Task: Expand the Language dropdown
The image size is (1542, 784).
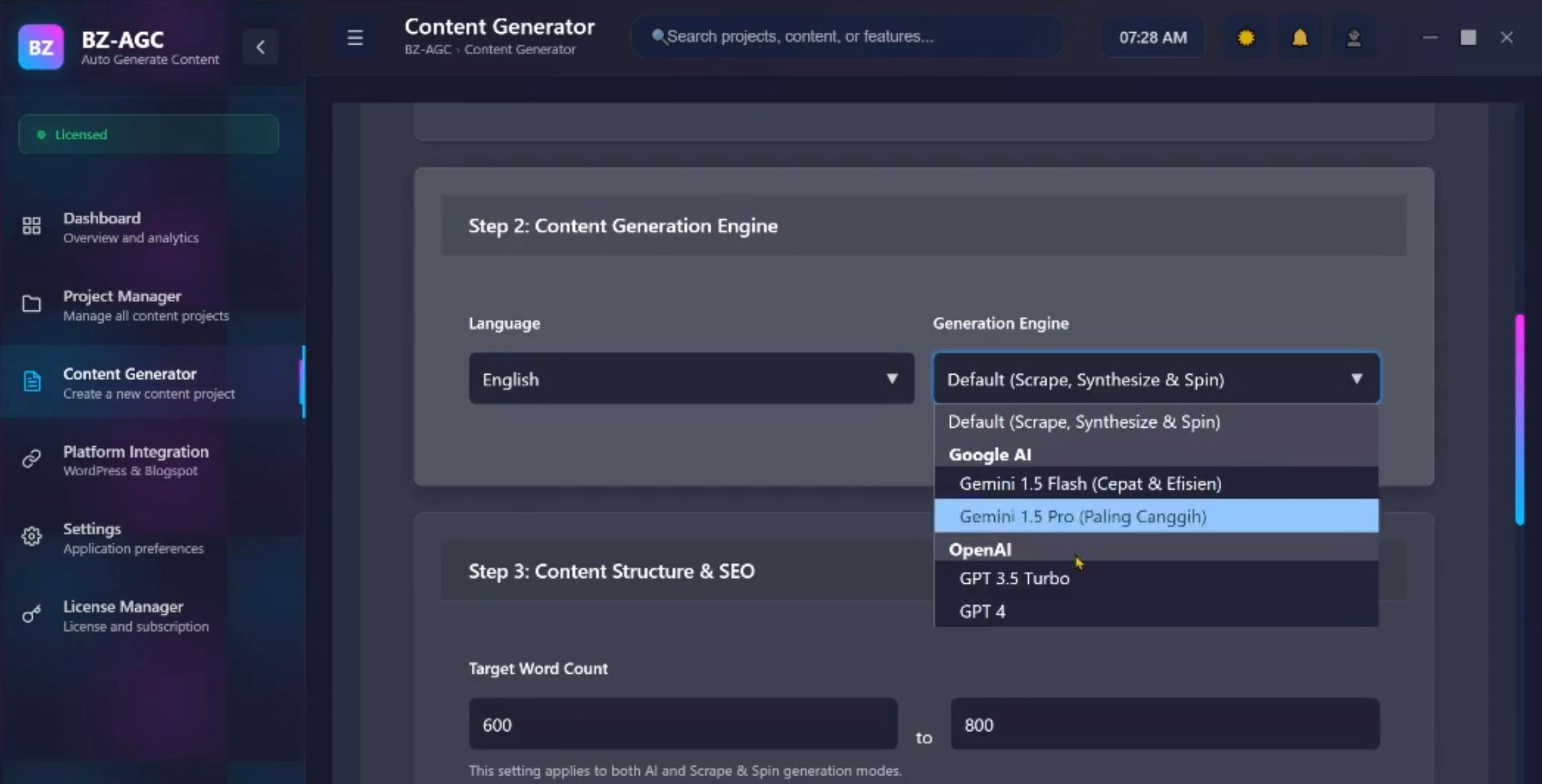Action: (x=691, y=379)
